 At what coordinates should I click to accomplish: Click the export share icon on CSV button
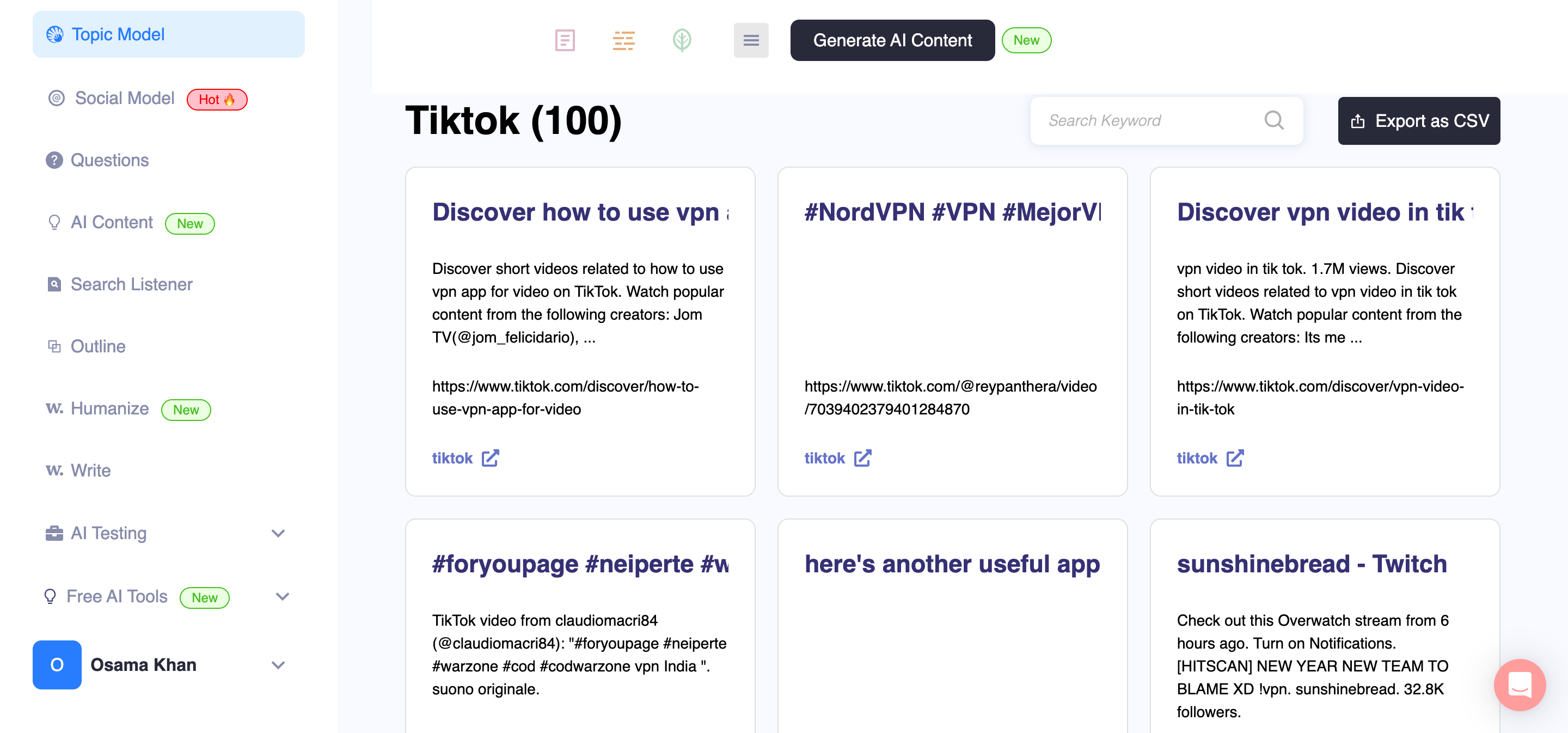tap(1358, 121)
